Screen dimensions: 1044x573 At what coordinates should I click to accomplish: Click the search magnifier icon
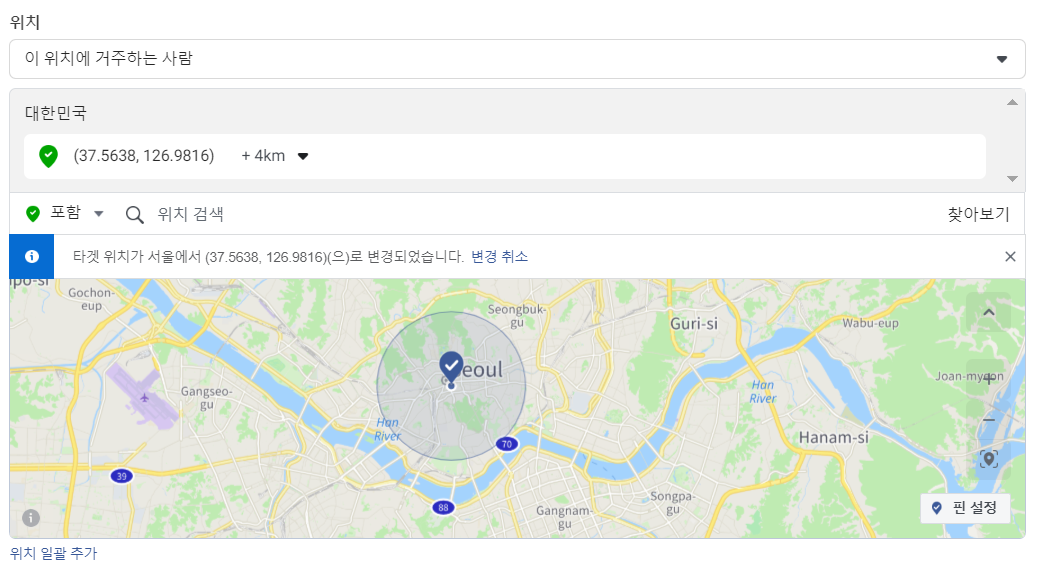click(x=135, y=214)
